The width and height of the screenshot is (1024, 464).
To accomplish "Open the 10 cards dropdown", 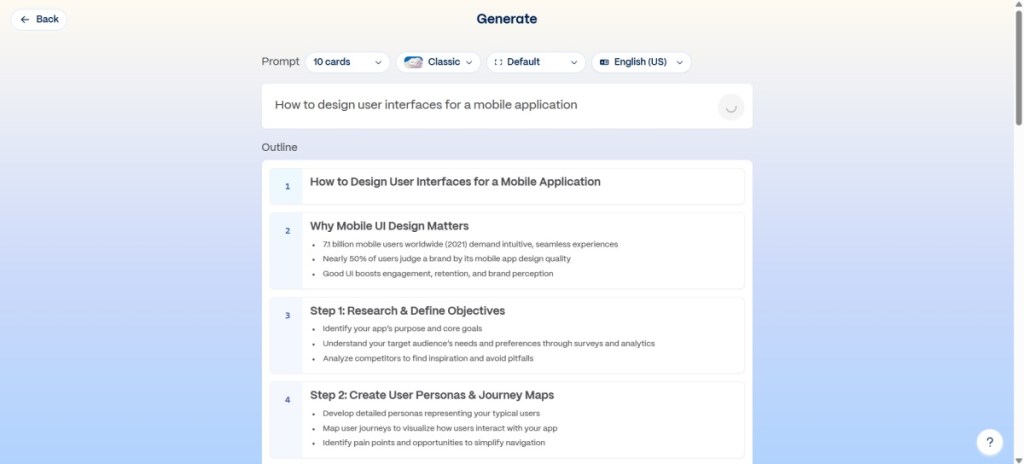I will coord(347,62).
